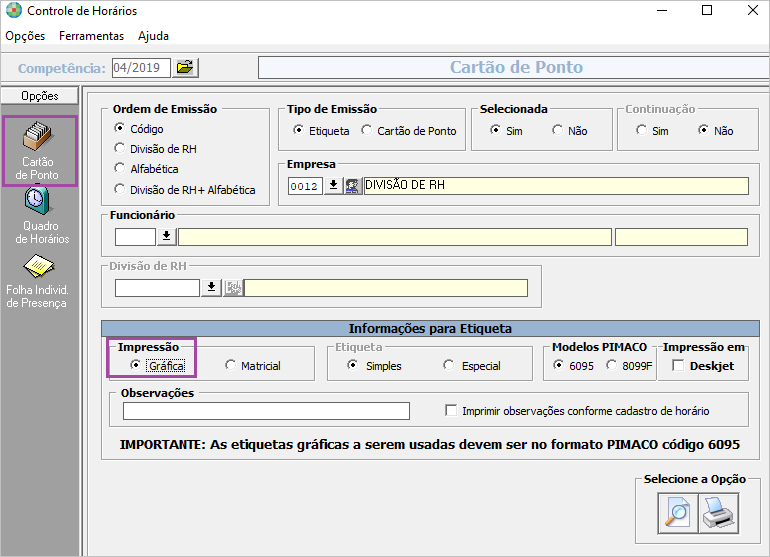Enable the Deskjet checkbox

coord(678,365)
